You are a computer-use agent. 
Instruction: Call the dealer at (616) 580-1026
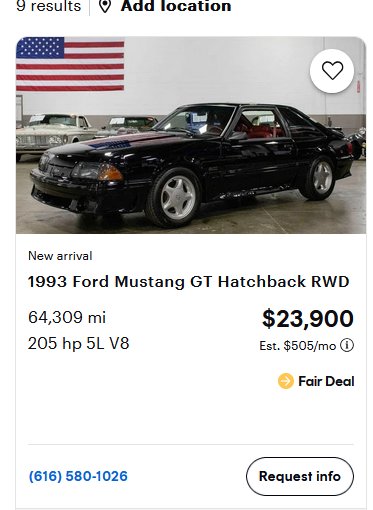coord(78,476)
